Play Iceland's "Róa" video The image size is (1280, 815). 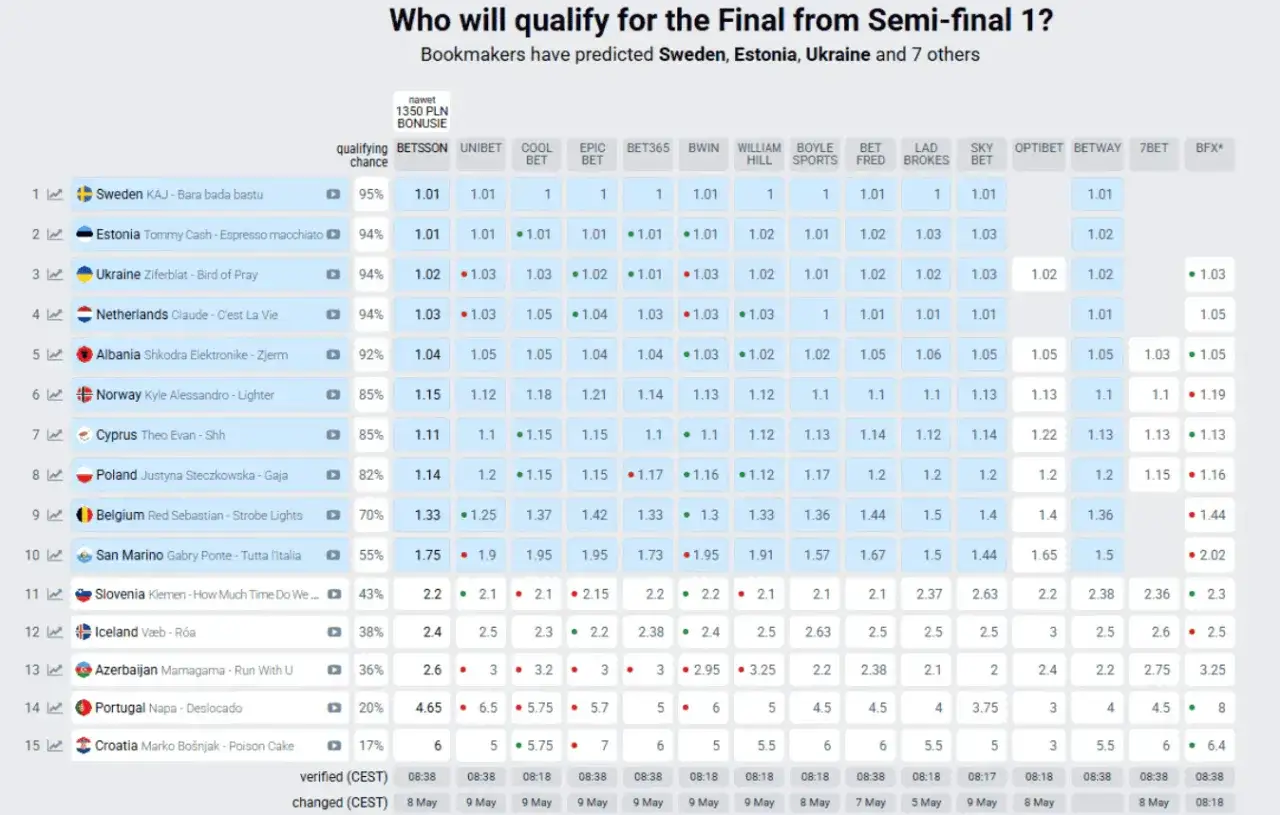click(332, 631)
